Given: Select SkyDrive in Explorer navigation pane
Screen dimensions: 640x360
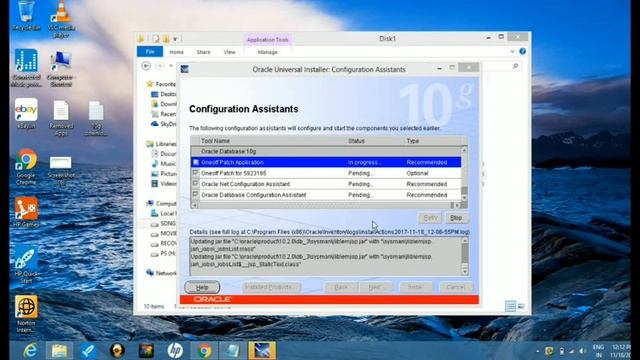Looking at the screenshot, I should click(164, 124).
